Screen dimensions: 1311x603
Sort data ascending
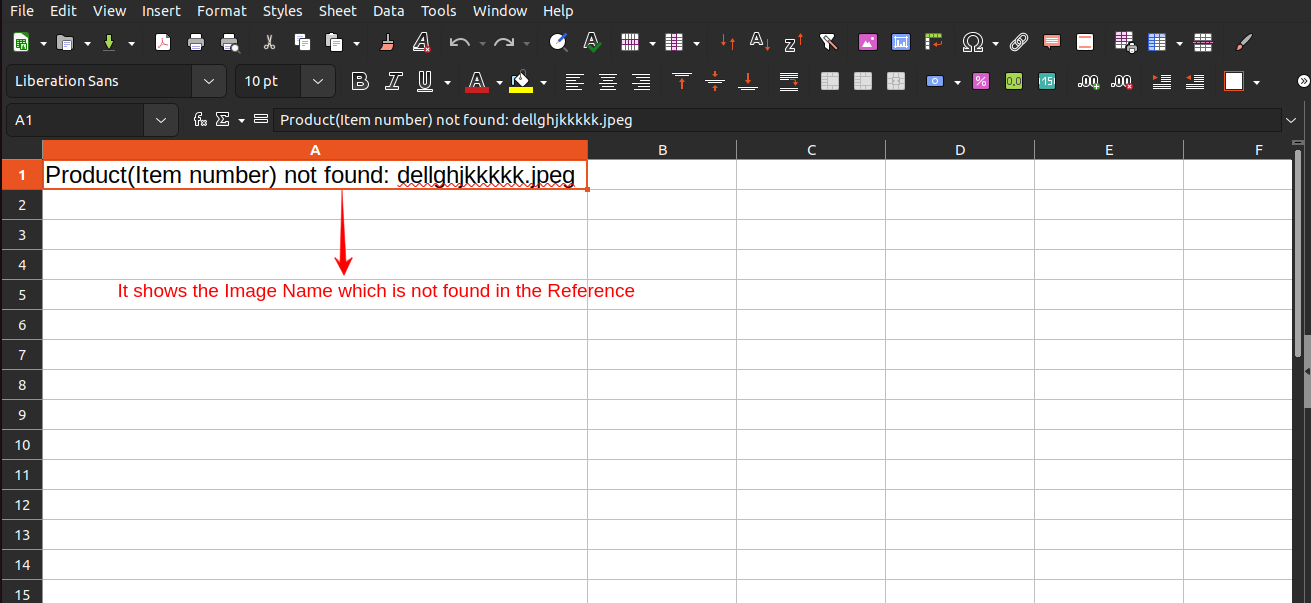[759, 41]
